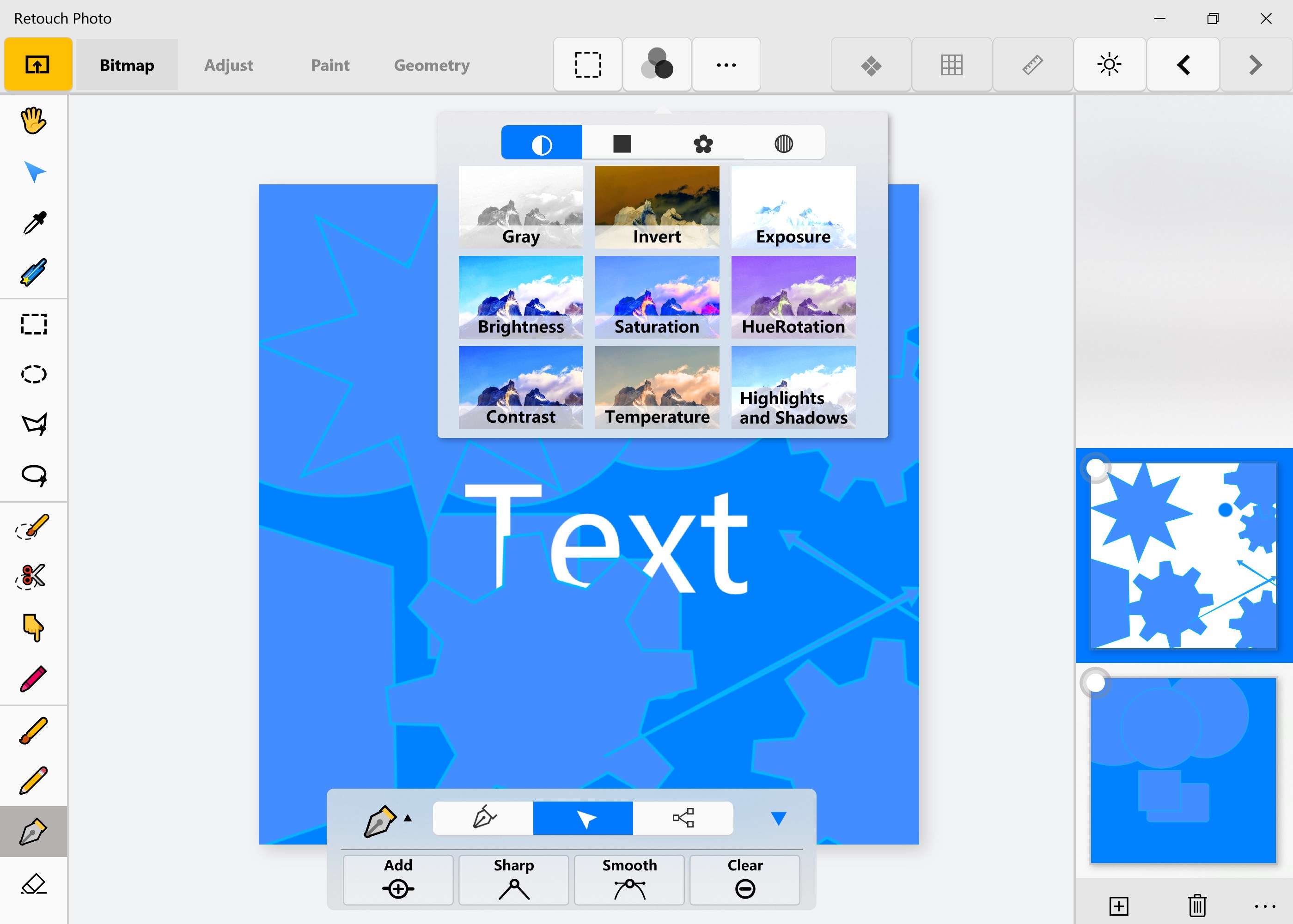Toggle the grid overlay button
Screen dimensions: 1293x924
[x=951, y=65]
